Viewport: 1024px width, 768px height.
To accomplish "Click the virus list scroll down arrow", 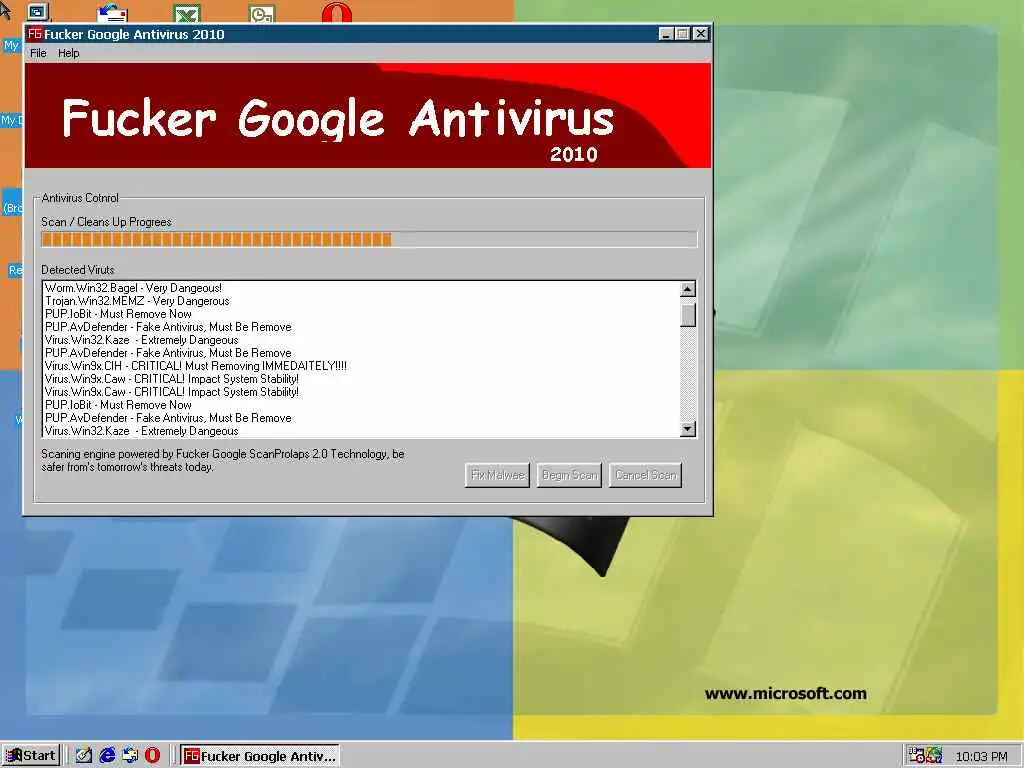I will [688, 429].
